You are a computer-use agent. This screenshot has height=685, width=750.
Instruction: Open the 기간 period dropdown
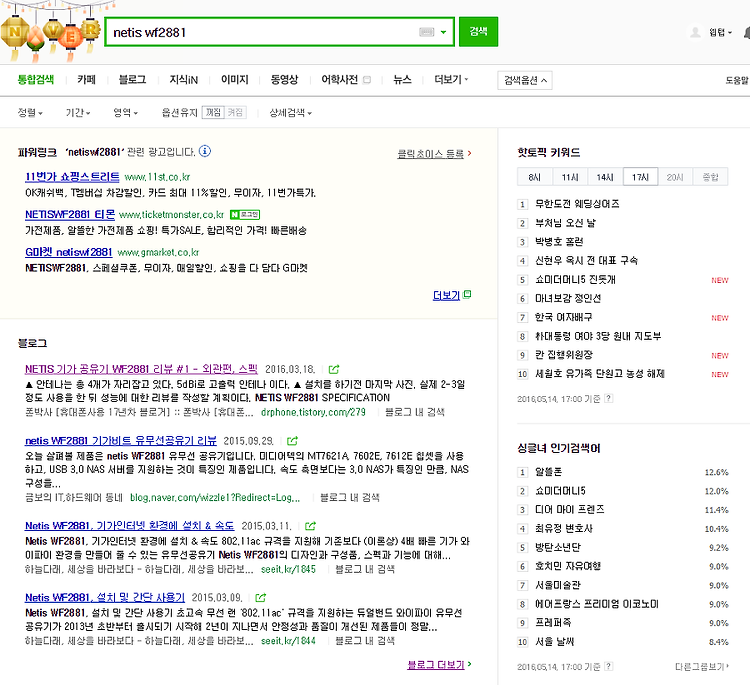pos(78,113)
